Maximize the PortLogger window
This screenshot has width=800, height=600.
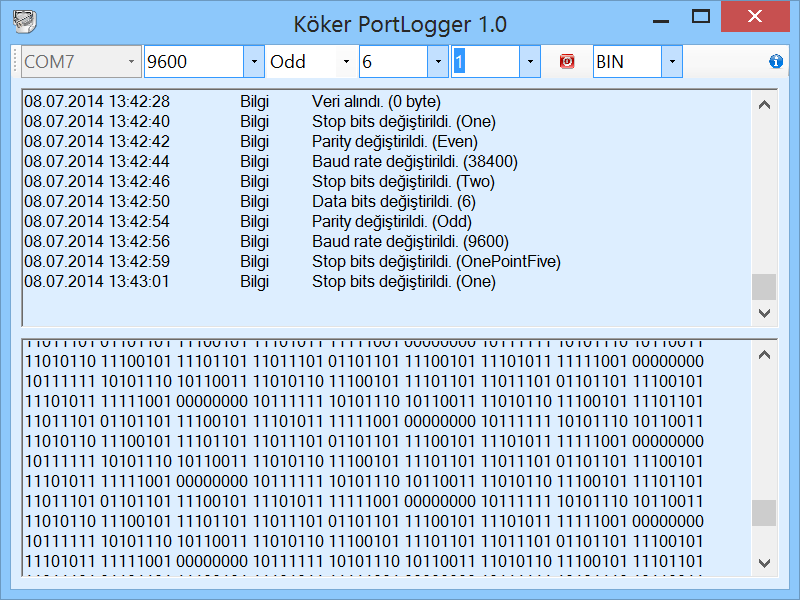699,16
